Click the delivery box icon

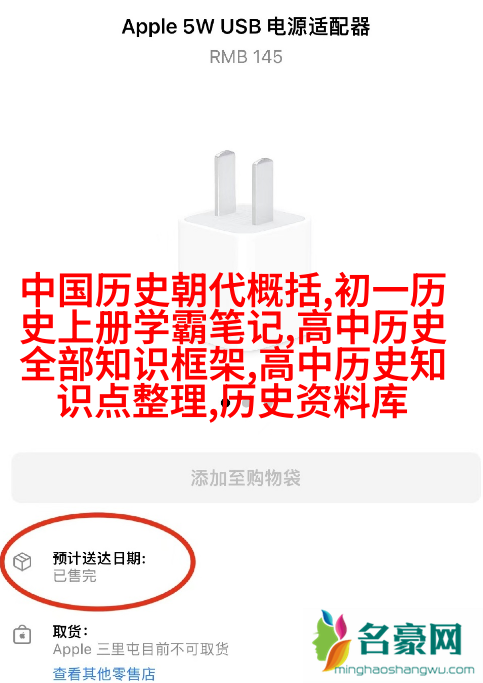pos(22,561)
